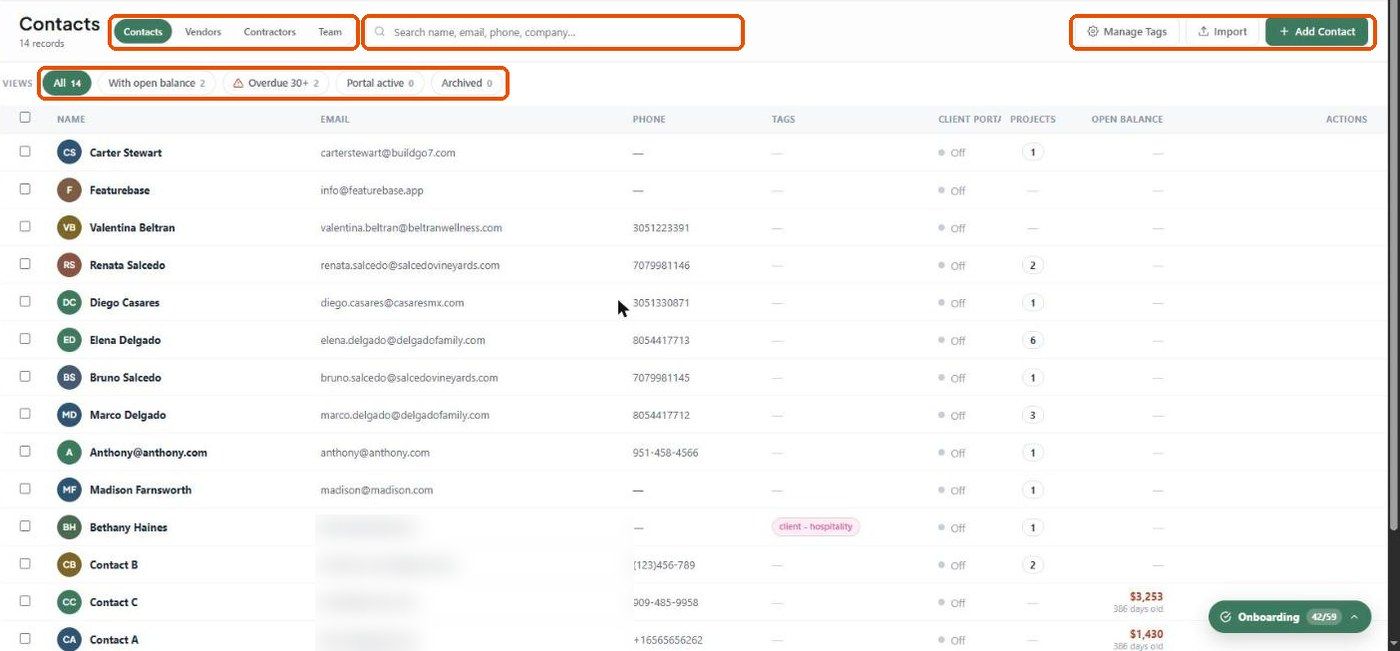Click Contact B's CB avatar

point(69,565)
